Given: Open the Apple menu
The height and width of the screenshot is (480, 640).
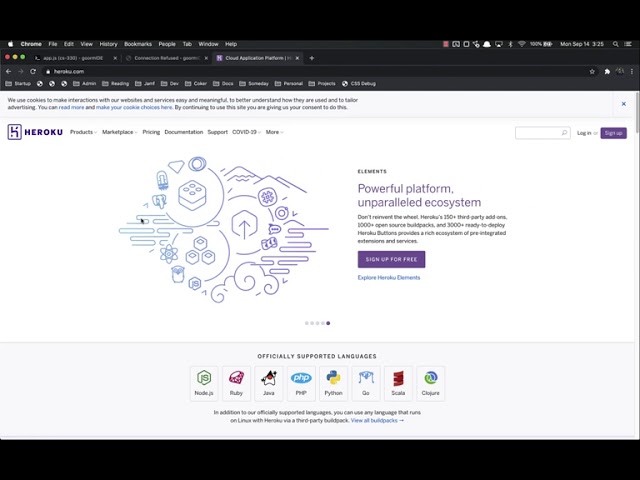Looking at the screenshot, I should 11,44.
